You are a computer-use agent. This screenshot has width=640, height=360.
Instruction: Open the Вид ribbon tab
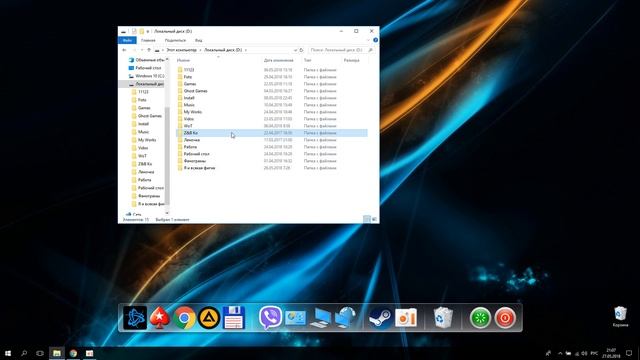[x=198, y=40]
